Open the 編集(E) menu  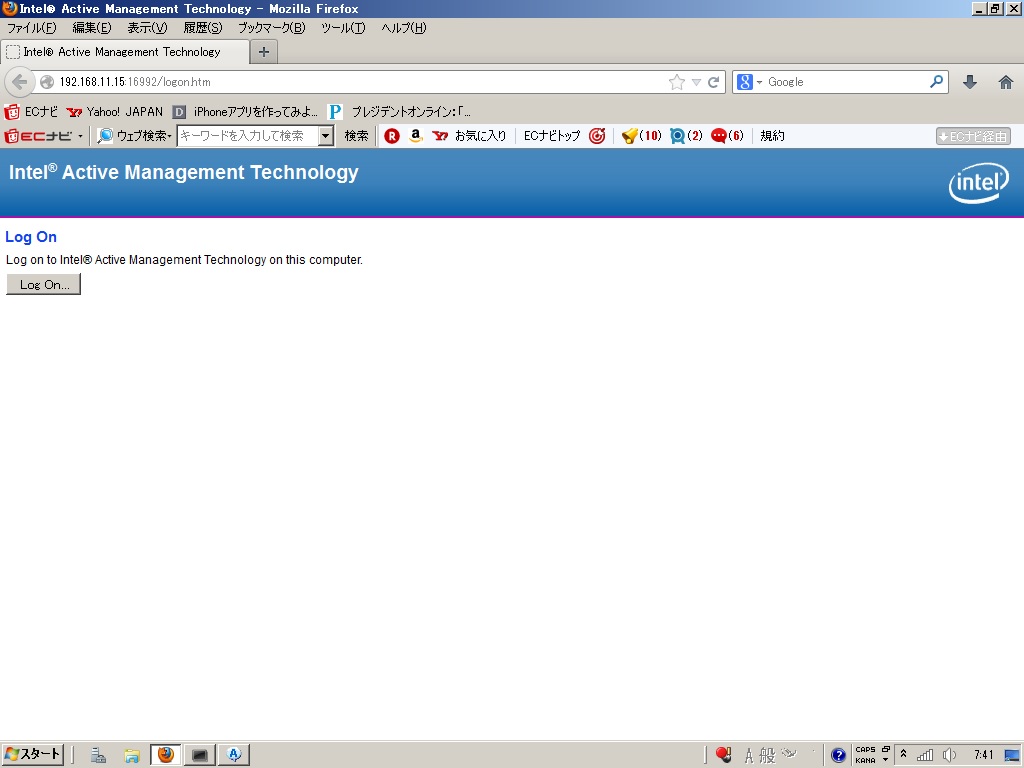pos(92,28)
